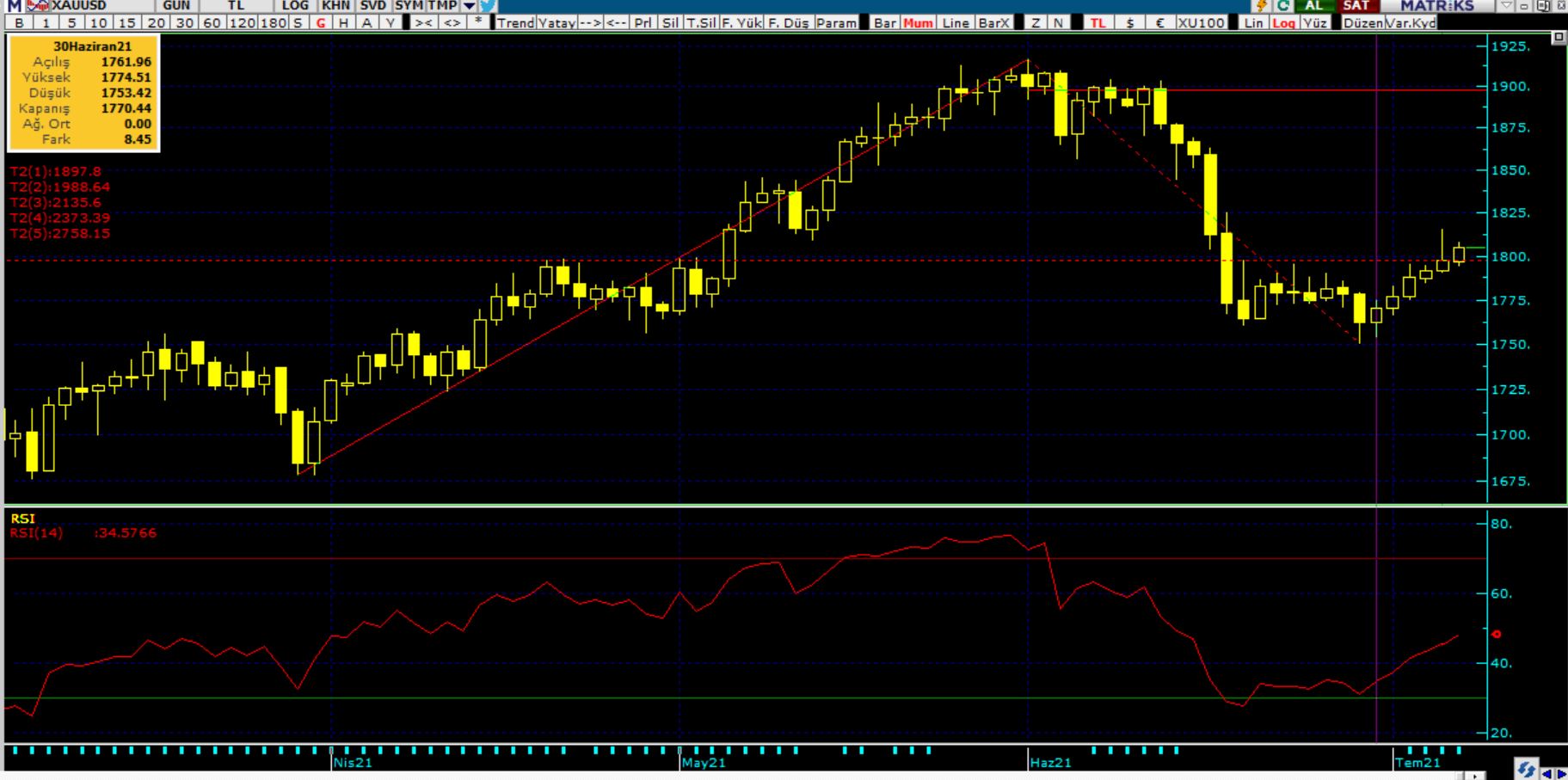Image resolution: width=1568 pixels, height=780 pixels.
Task: Select the dollar $ currency button
Action: [1130, 23]
